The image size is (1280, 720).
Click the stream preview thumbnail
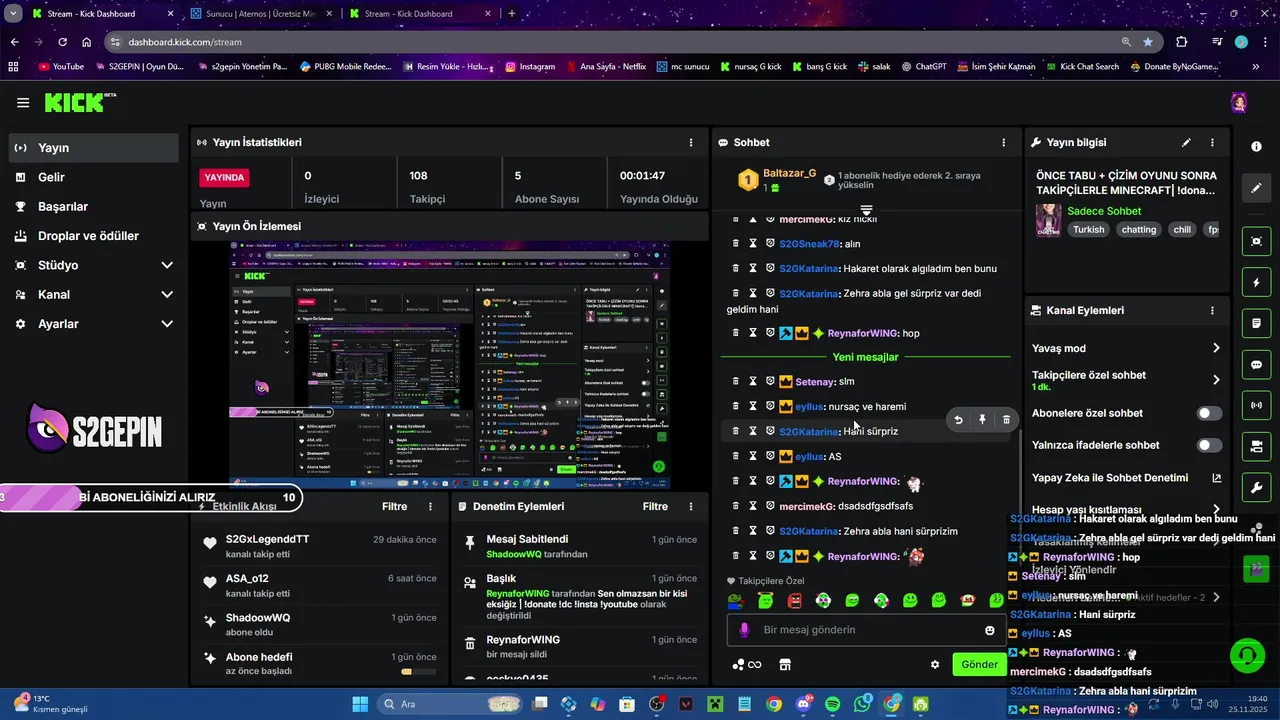[450, 365]
